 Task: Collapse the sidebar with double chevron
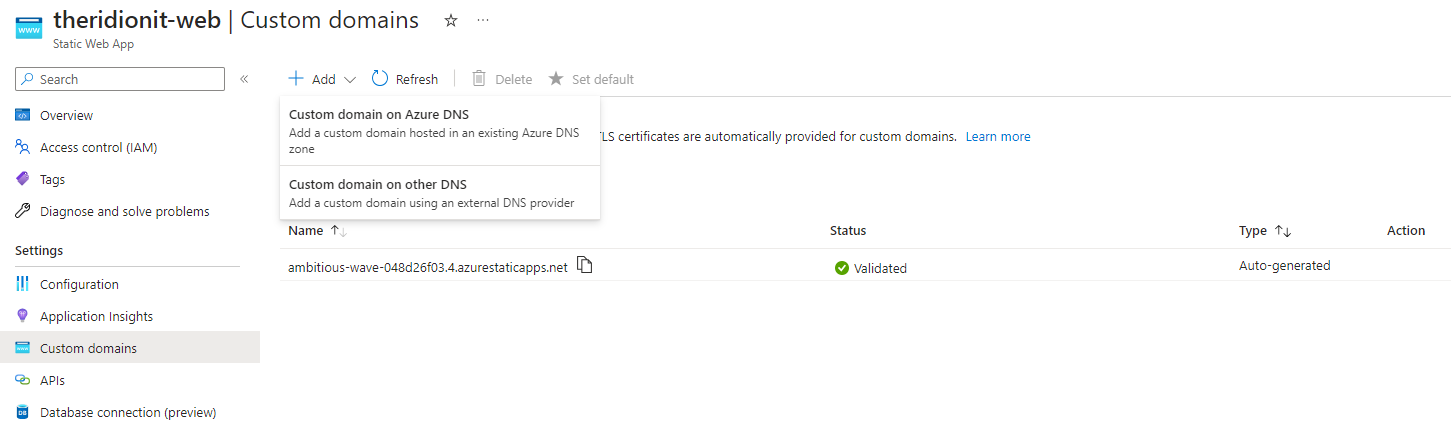tap(244, 79)
